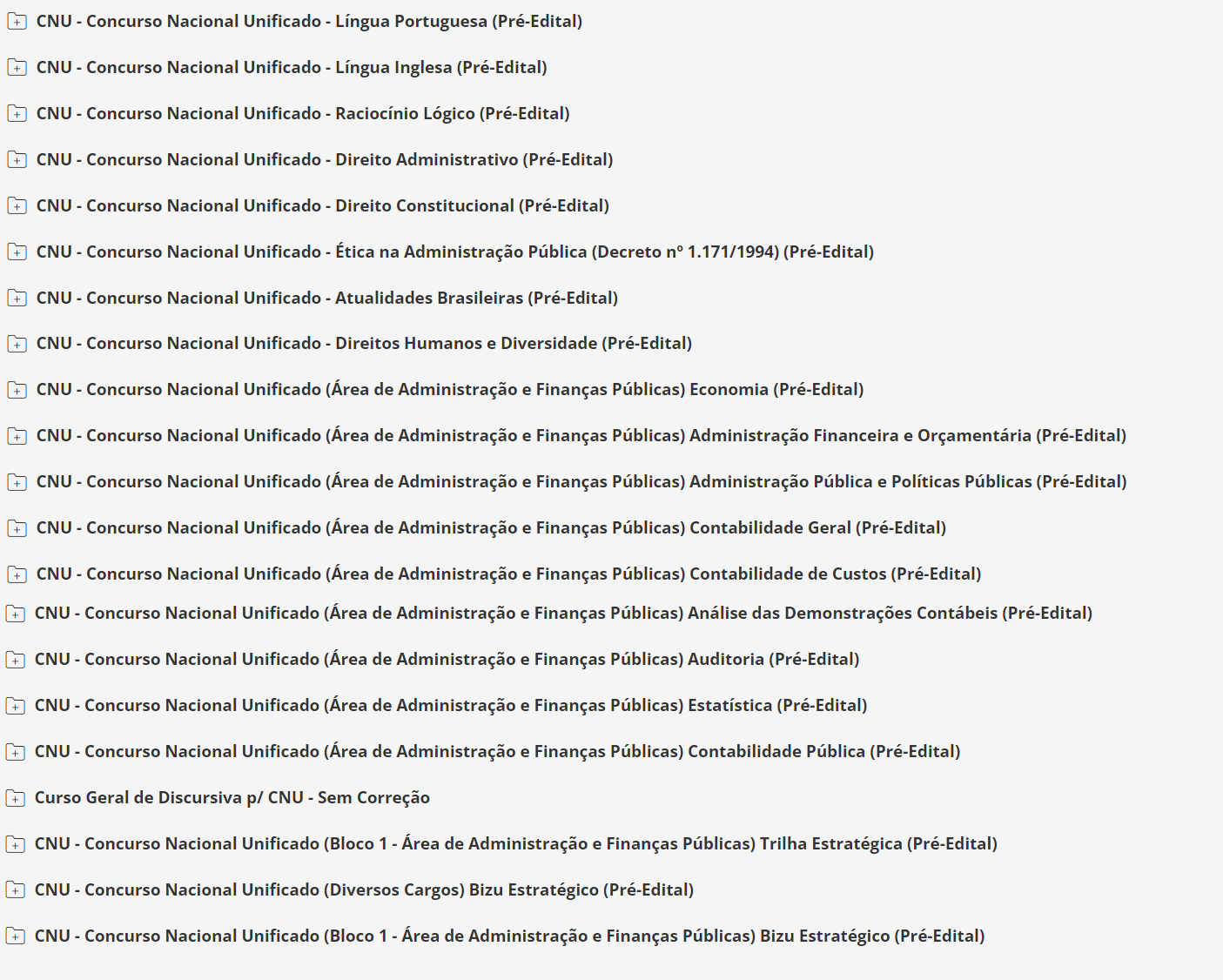Expand the Língua Portuguesa folder icon
Screen dimensions: 1223x980
tap(17, 22)
